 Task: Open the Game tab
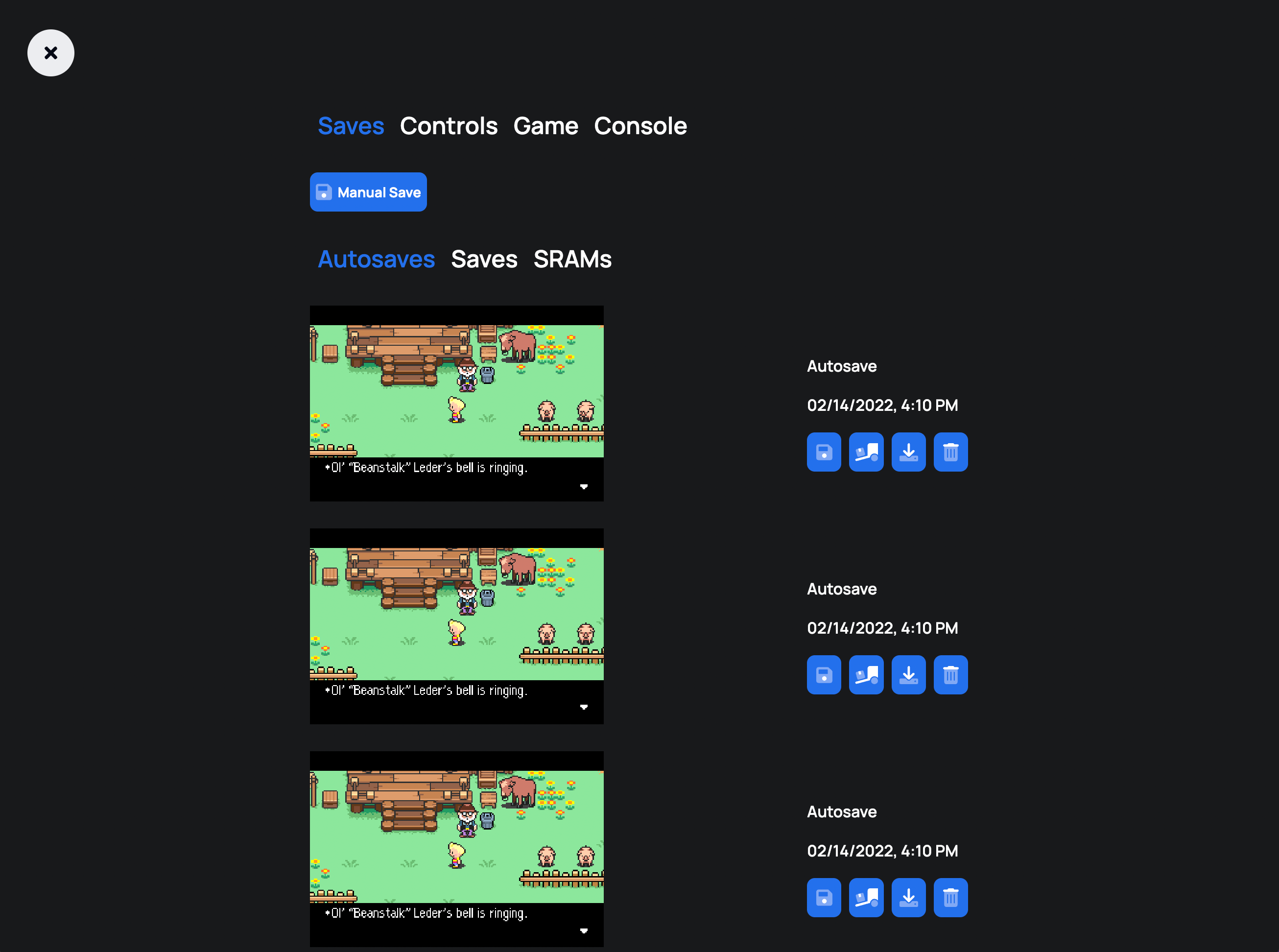click(x=545, y=126)
